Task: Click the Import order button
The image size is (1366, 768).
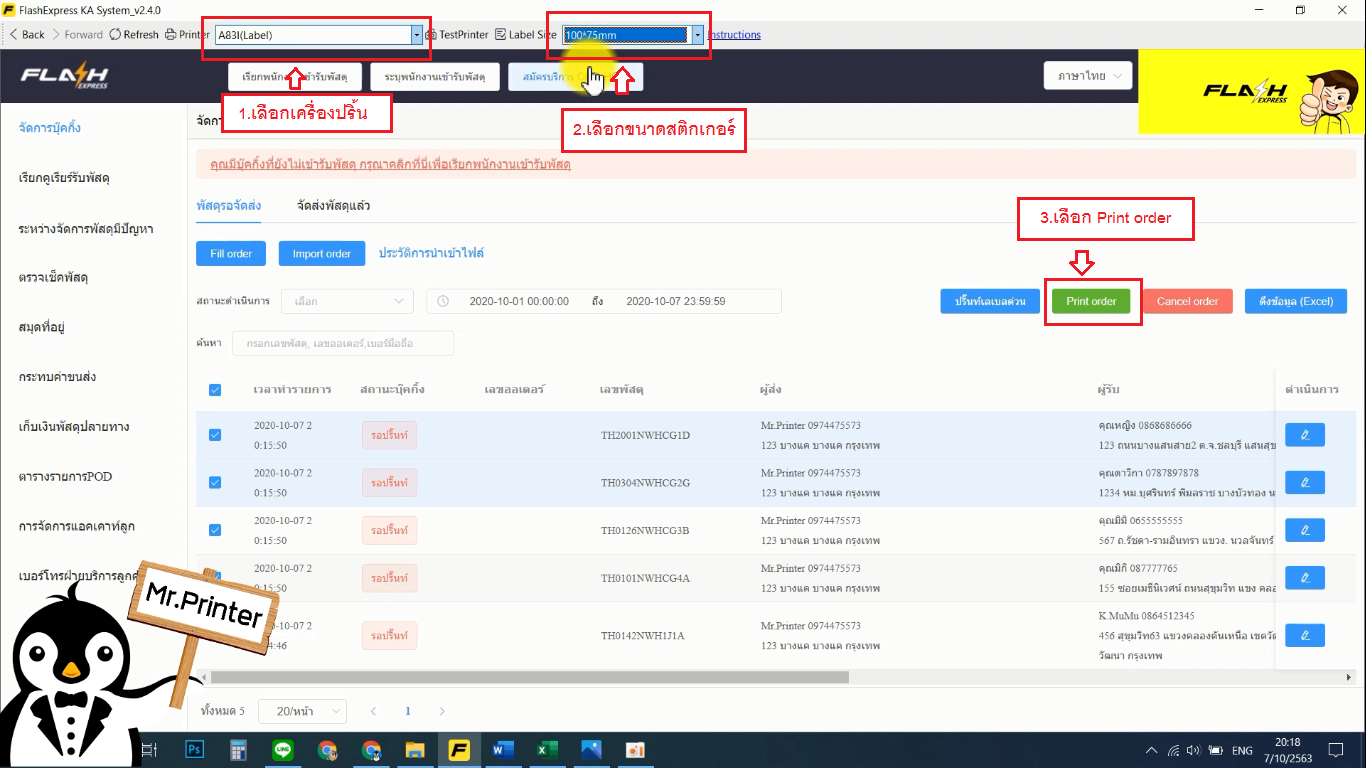Action: pyautogui.click(x=322, y=253)
